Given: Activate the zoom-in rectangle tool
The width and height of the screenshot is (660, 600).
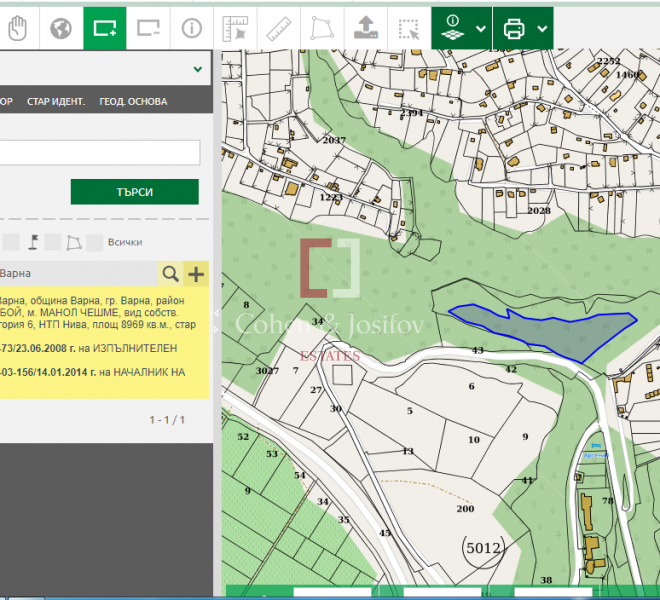Looking at the screenshot, I should (105, 29).
